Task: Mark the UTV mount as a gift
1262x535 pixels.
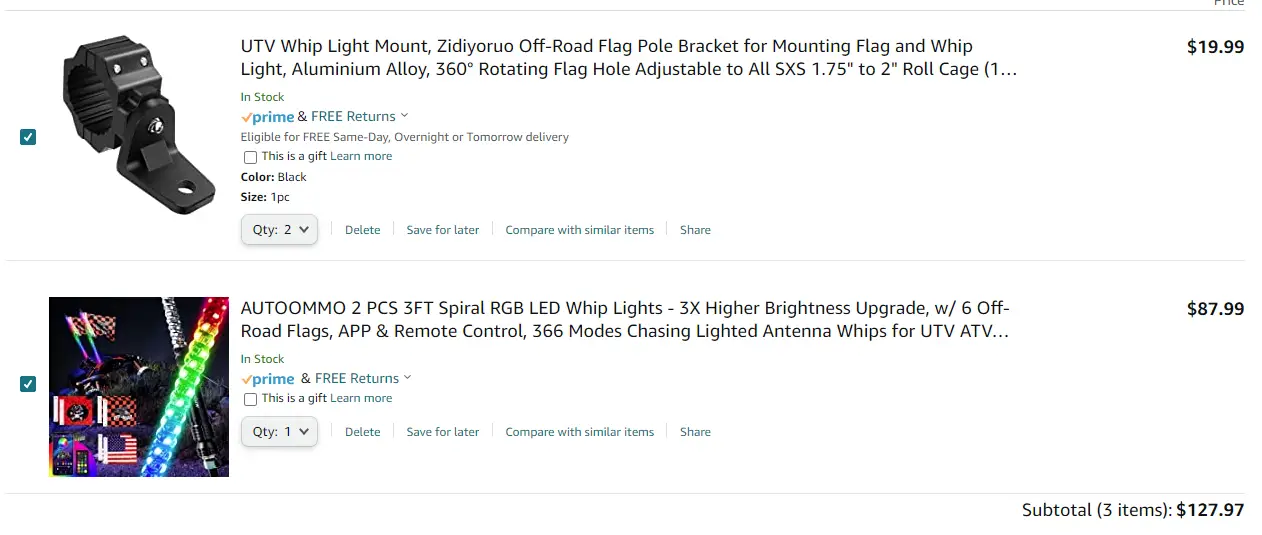Action: [x=250, y=157]
